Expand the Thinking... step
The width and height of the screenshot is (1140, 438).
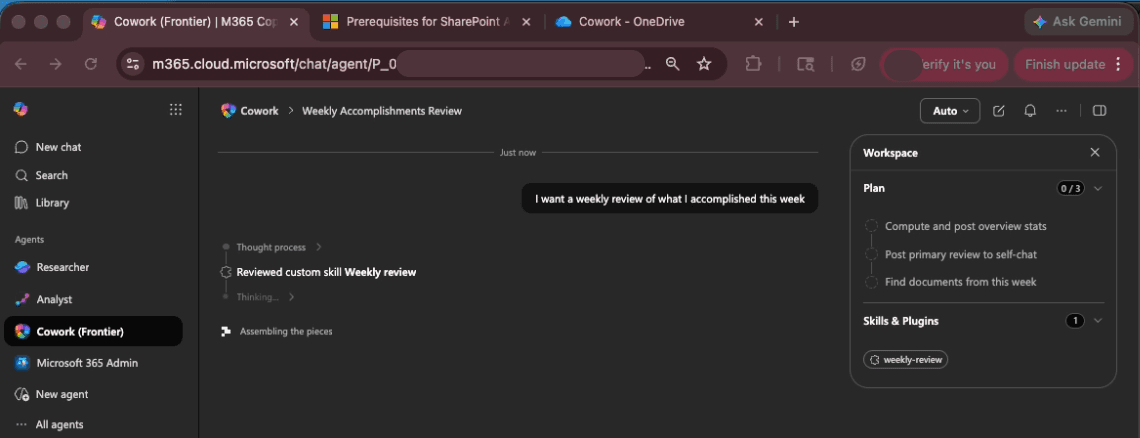pyautogui.click(x=292, y=297)
